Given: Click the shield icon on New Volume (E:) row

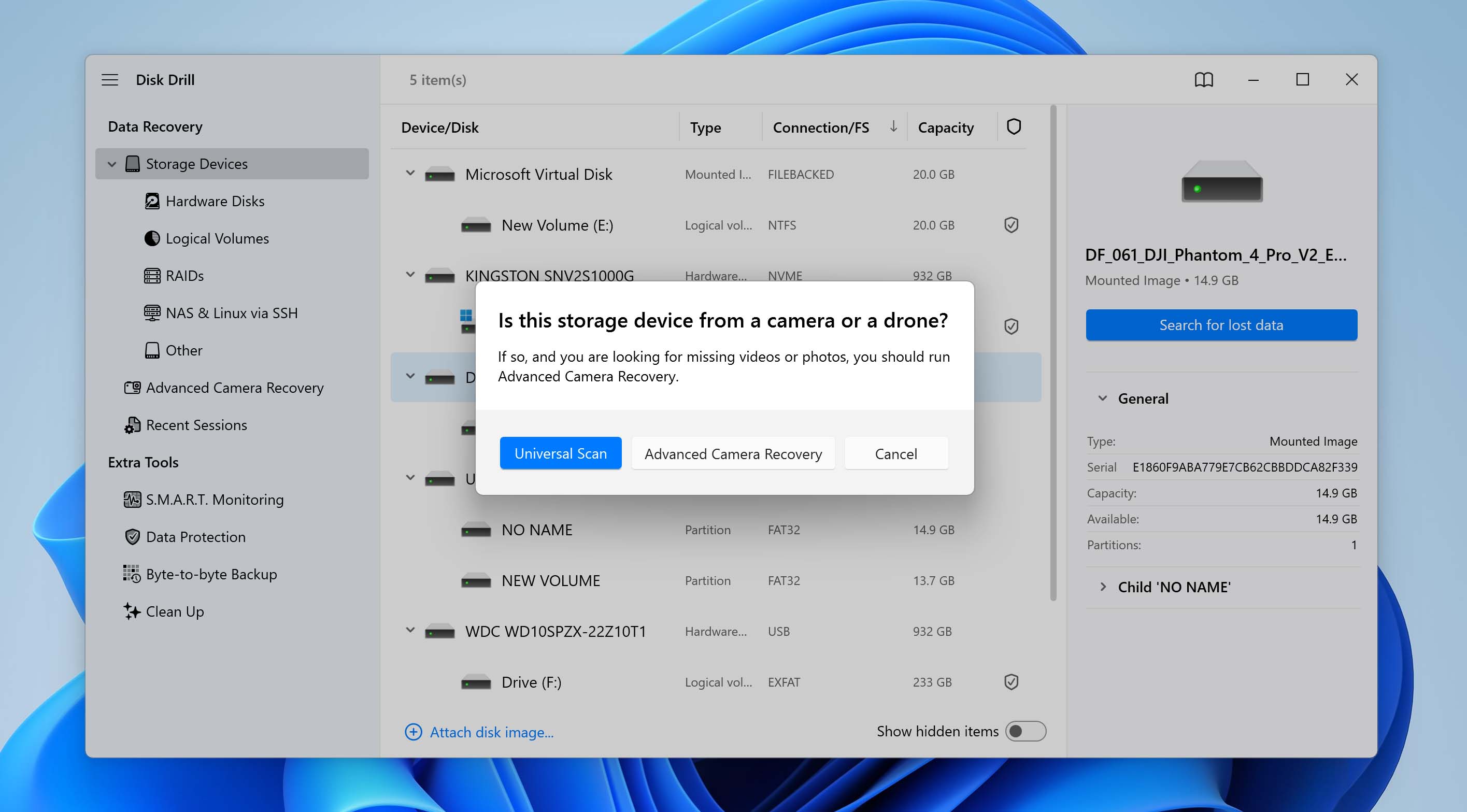Looking at the screenshot, I should 1011,225.
